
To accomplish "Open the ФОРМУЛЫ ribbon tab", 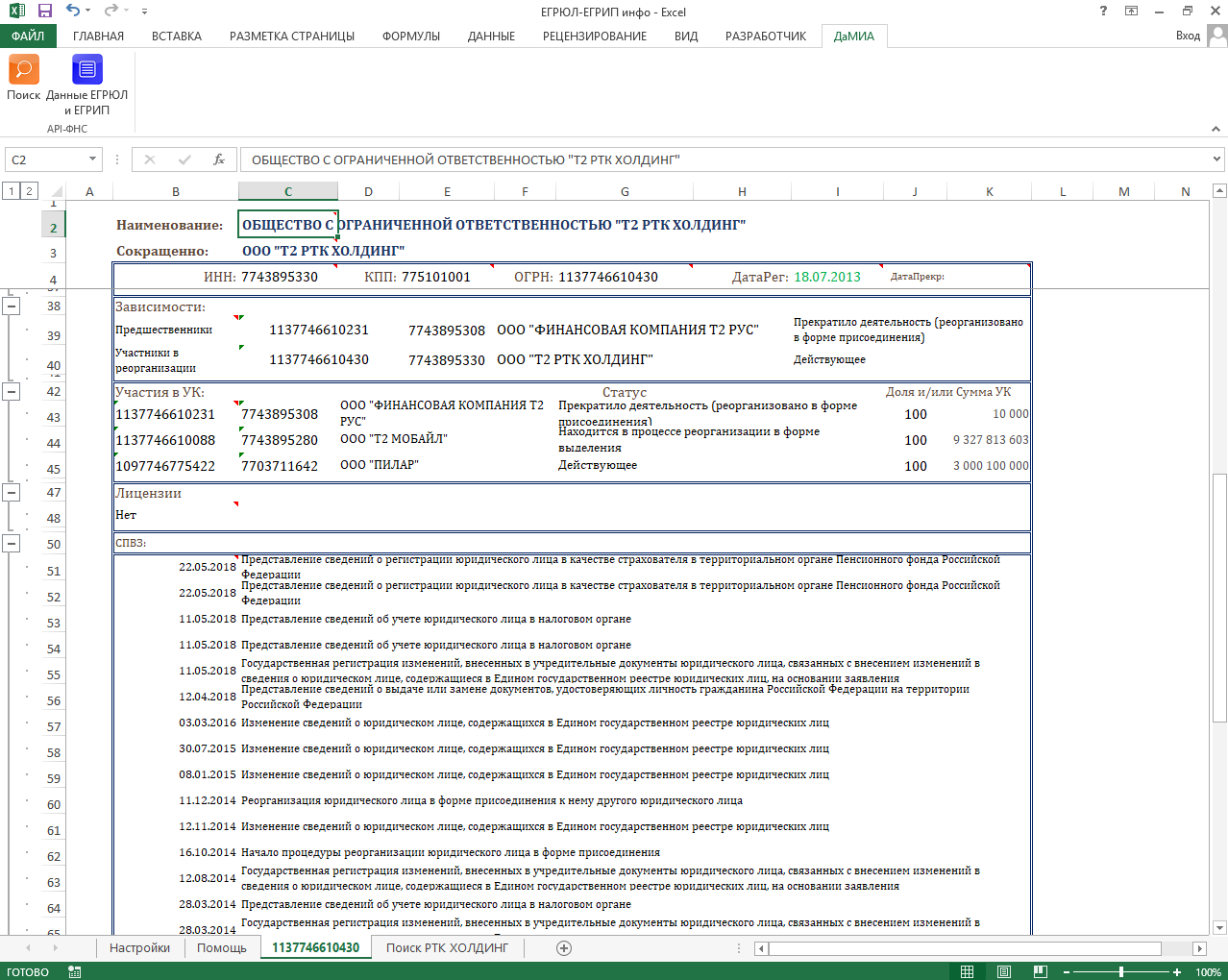I will click(410, 36).
